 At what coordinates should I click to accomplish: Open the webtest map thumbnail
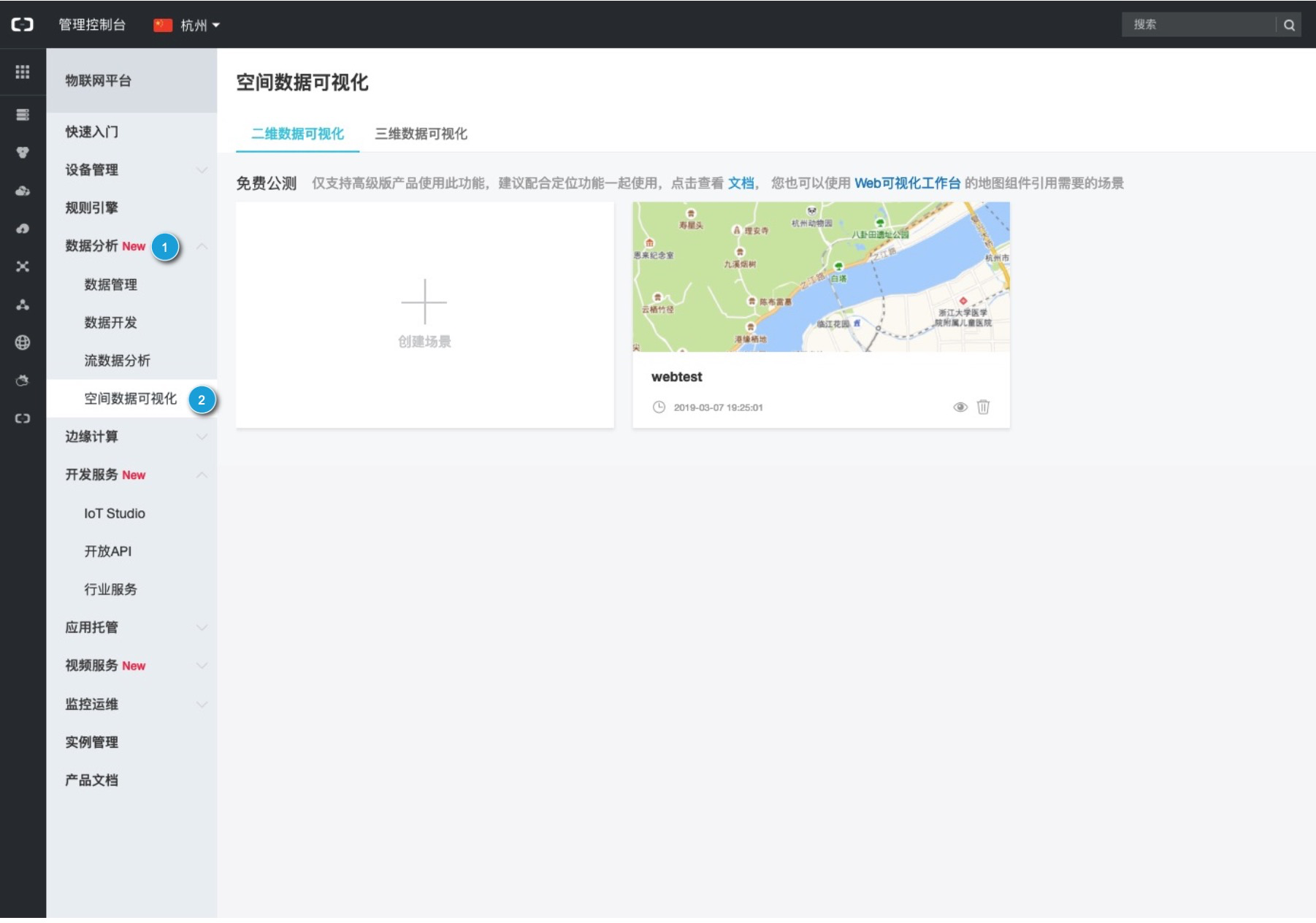coord(821,277)
